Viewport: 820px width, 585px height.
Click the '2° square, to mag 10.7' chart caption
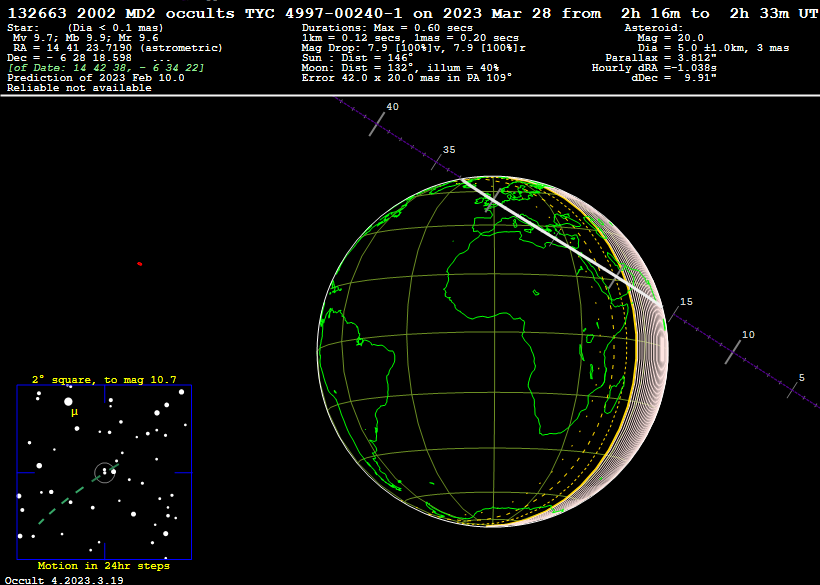(104, 380)
